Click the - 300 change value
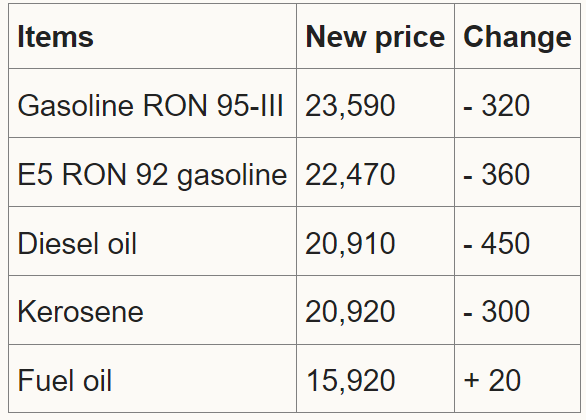This screenshot has height=420, width=586. 497,313
